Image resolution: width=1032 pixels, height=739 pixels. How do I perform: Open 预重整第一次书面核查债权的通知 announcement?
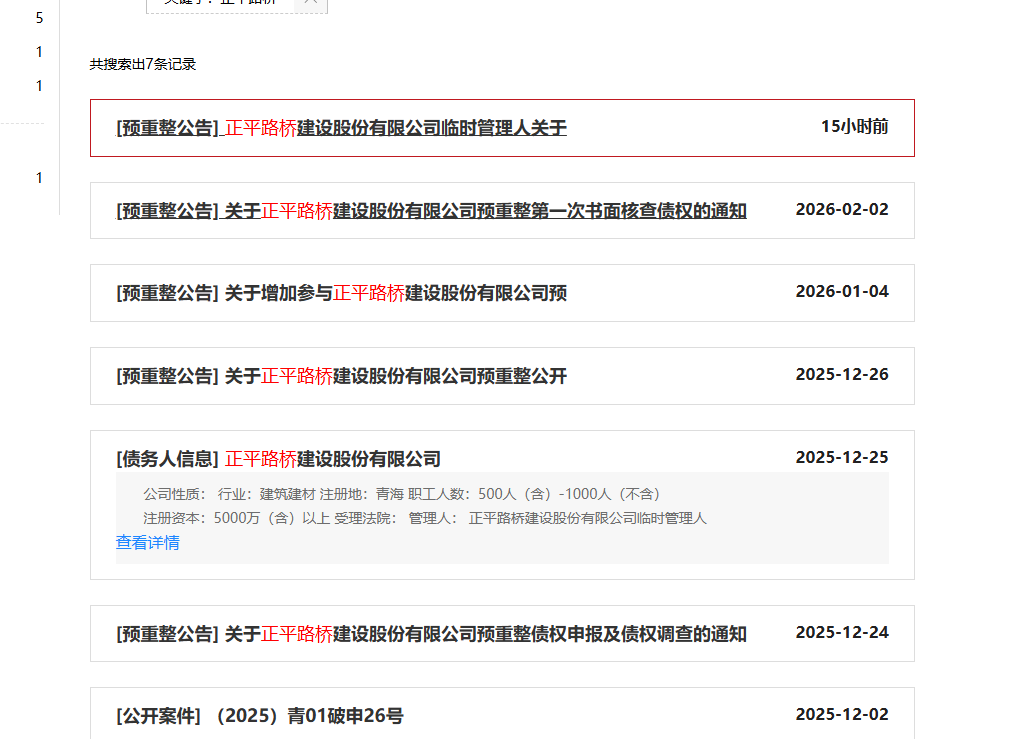tap(431, 211)
